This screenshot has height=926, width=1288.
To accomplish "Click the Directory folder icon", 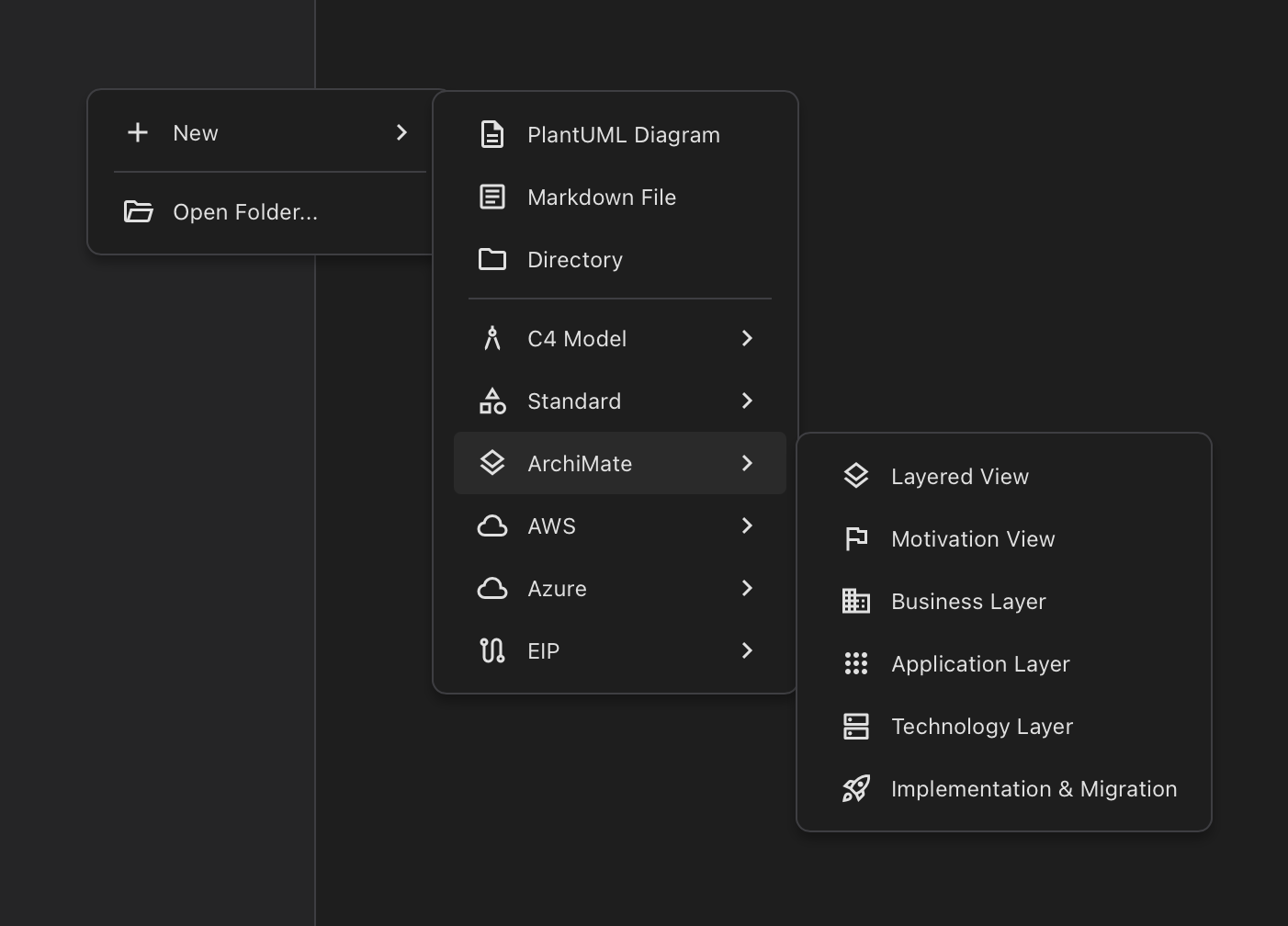I will (x=492, y=259).
